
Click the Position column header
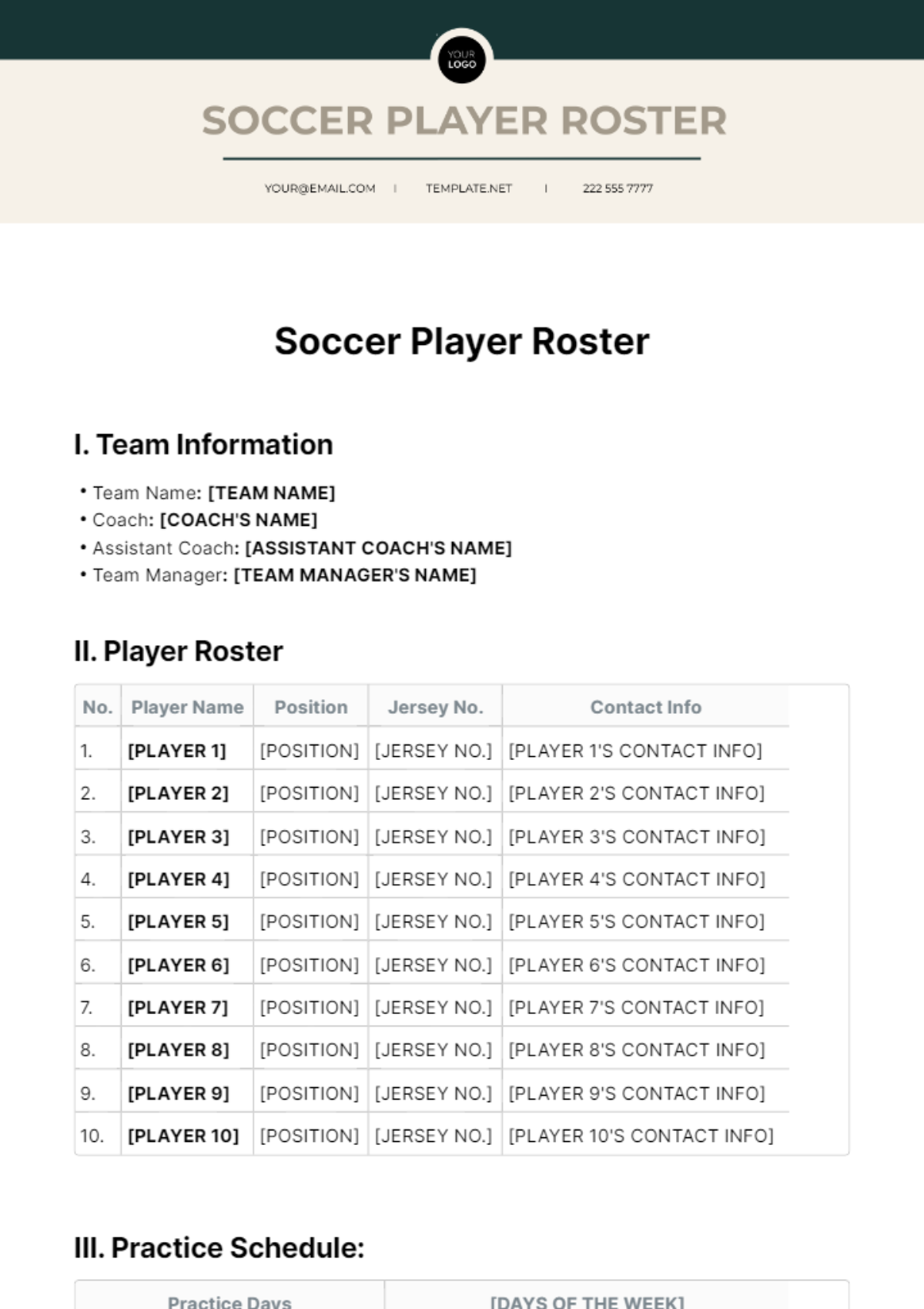[311, 707]
